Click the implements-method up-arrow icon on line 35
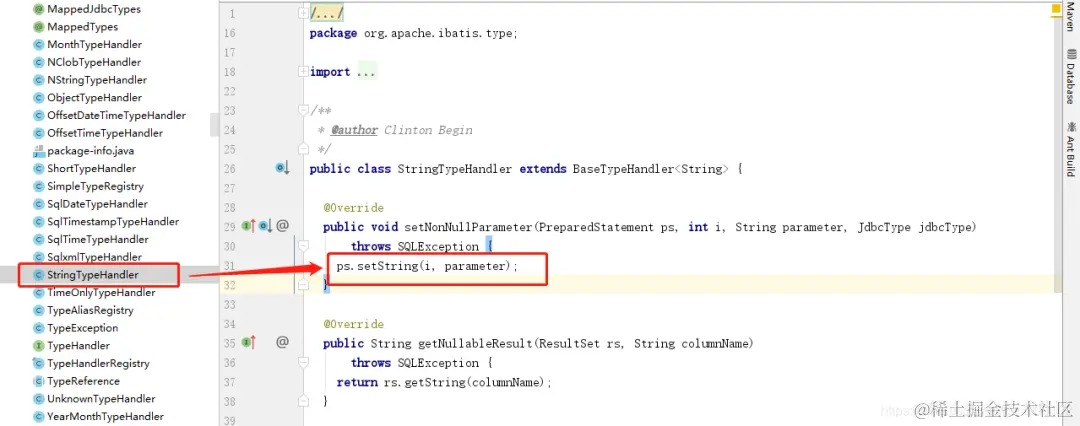The width and height of the screenshot is (1080, 426). (249, 342)
